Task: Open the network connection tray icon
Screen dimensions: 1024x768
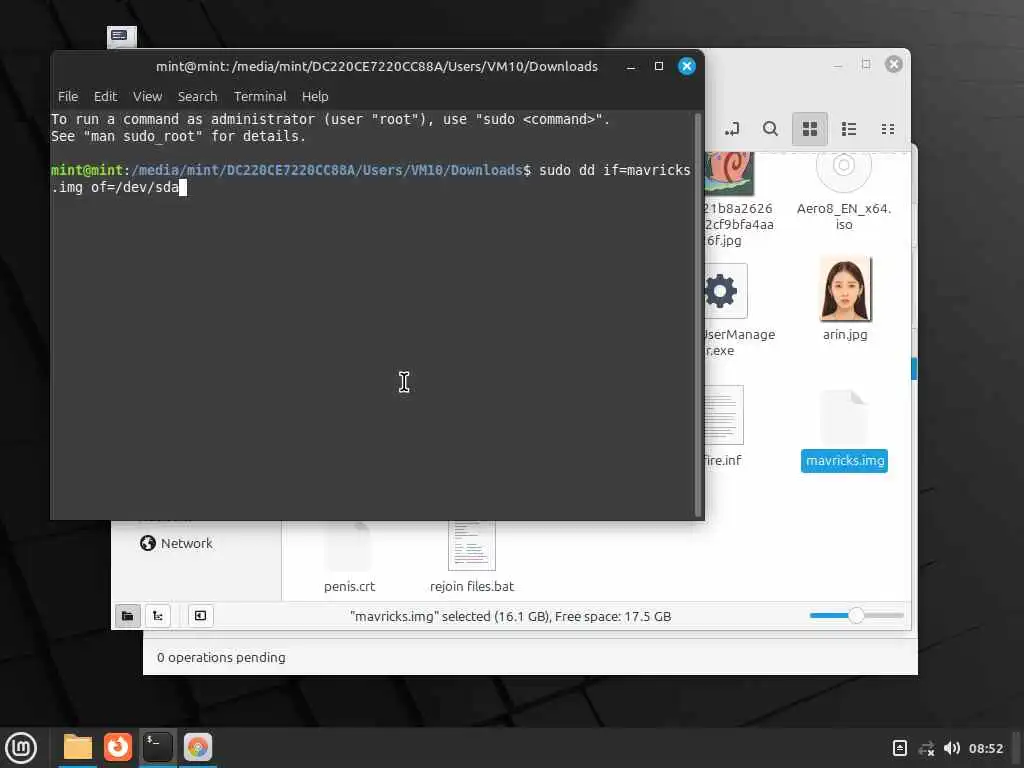Action: tap(926, 748)
